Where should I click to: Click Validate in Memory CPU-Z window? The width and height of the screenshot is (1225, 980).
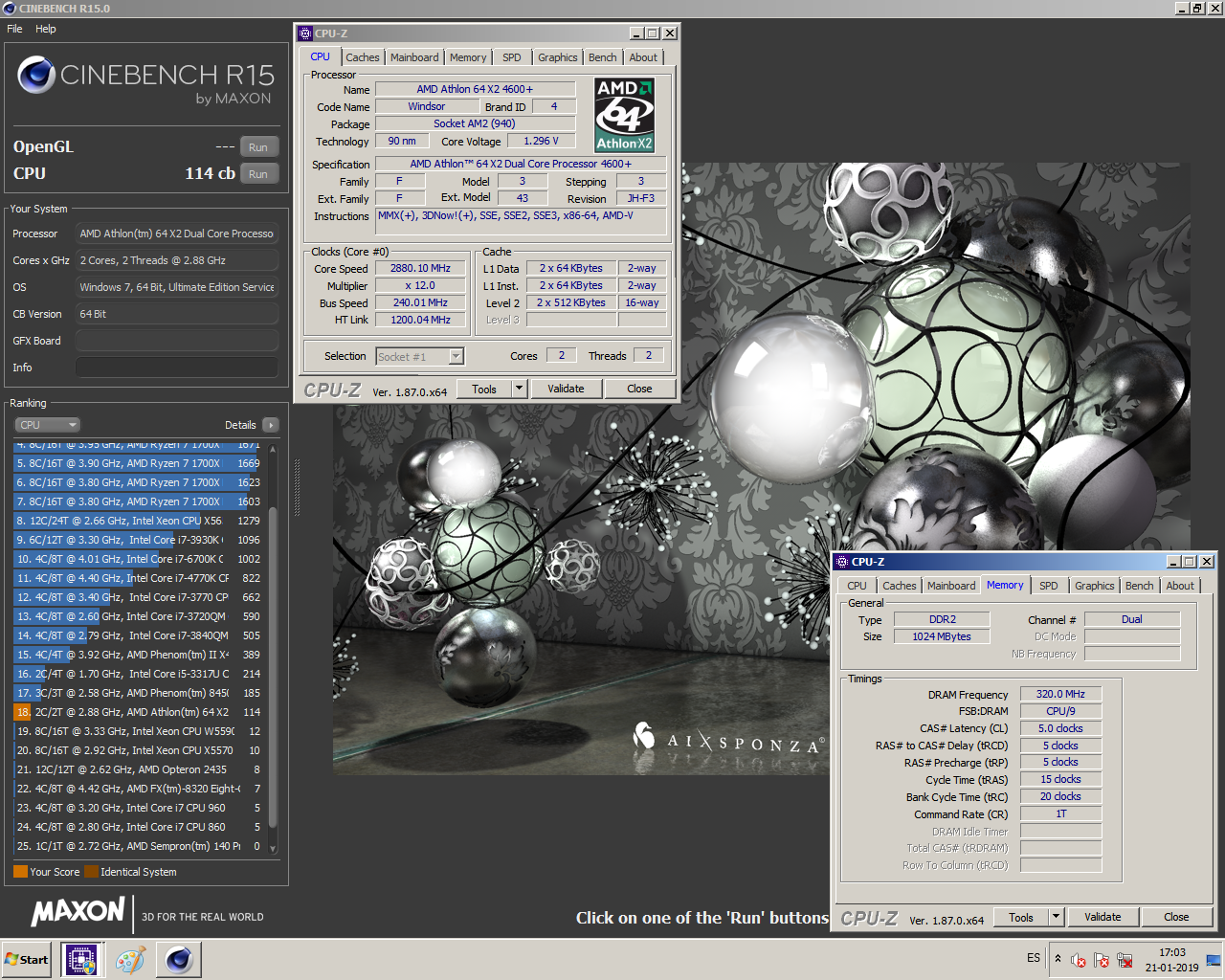[1102, 917]
